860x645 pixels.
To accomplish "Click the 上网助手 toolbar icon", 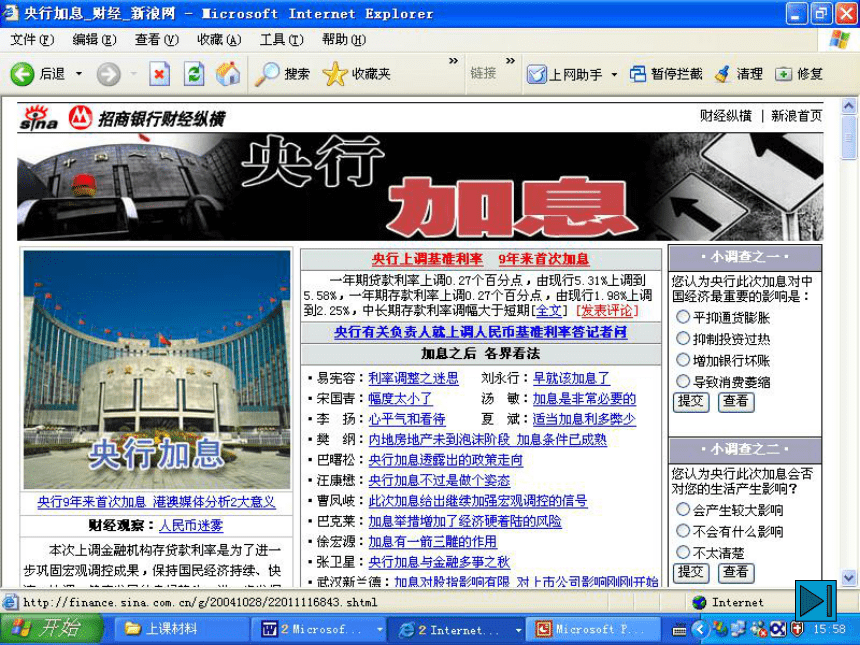I will 536,74.
